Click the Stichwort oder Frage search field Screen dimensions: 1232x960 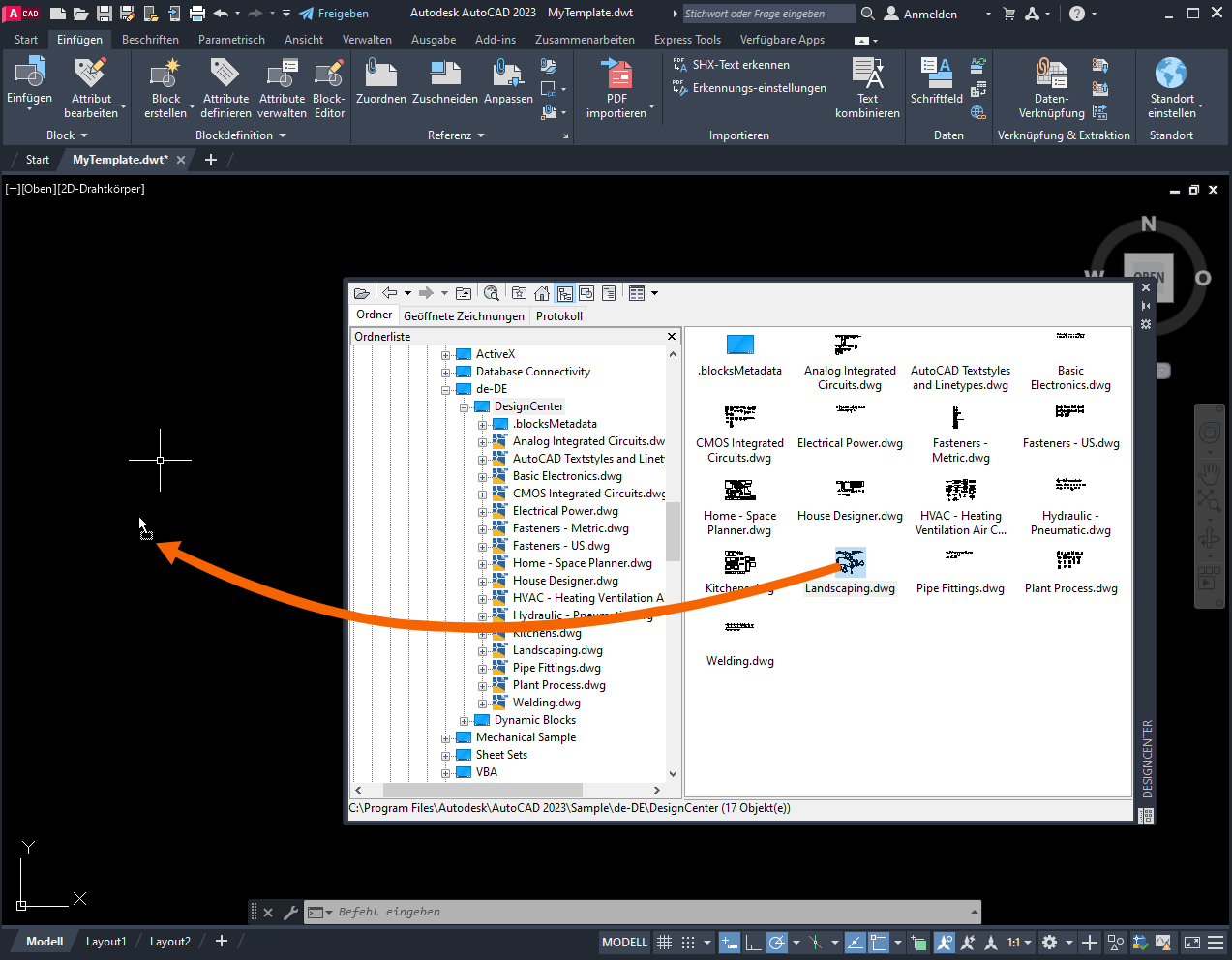pyautogui.click(x=768, y=14)
